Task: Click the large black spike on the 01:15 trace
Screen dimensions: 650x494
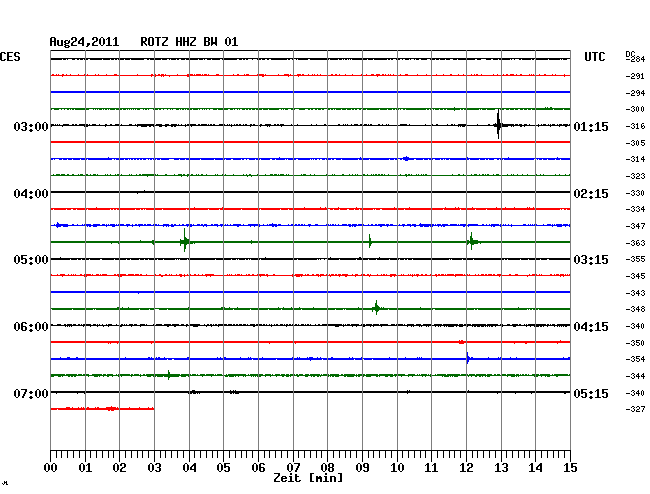Action: coord(498,124)
